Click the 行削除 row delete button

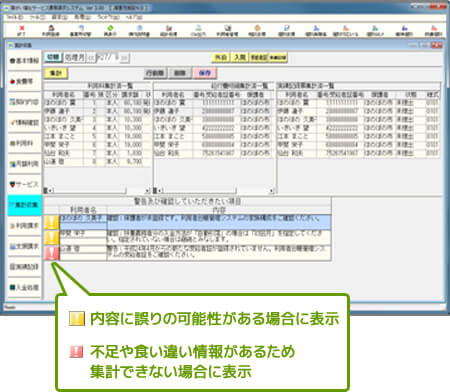[x=155, y=73]
